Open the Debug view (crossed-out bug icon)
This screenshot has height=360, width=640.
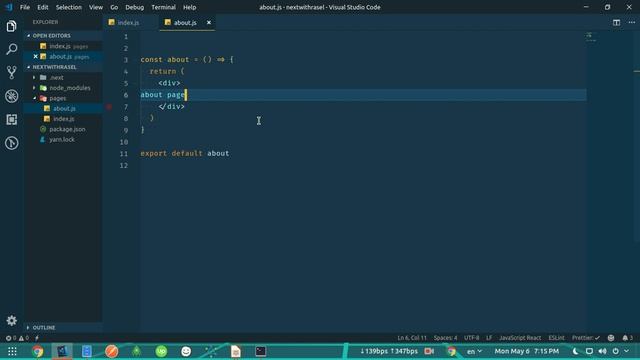pos(11,96)
